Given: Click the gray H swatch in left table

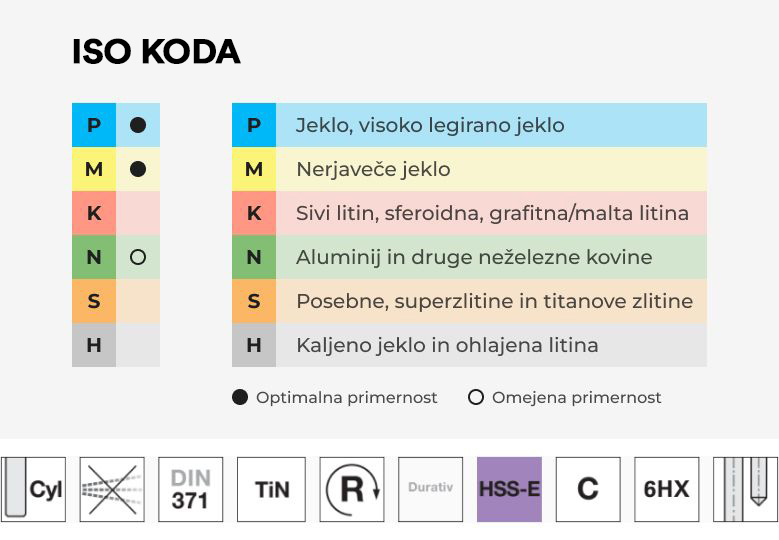Looking at the screenshot, I should [x=94, y=345].
